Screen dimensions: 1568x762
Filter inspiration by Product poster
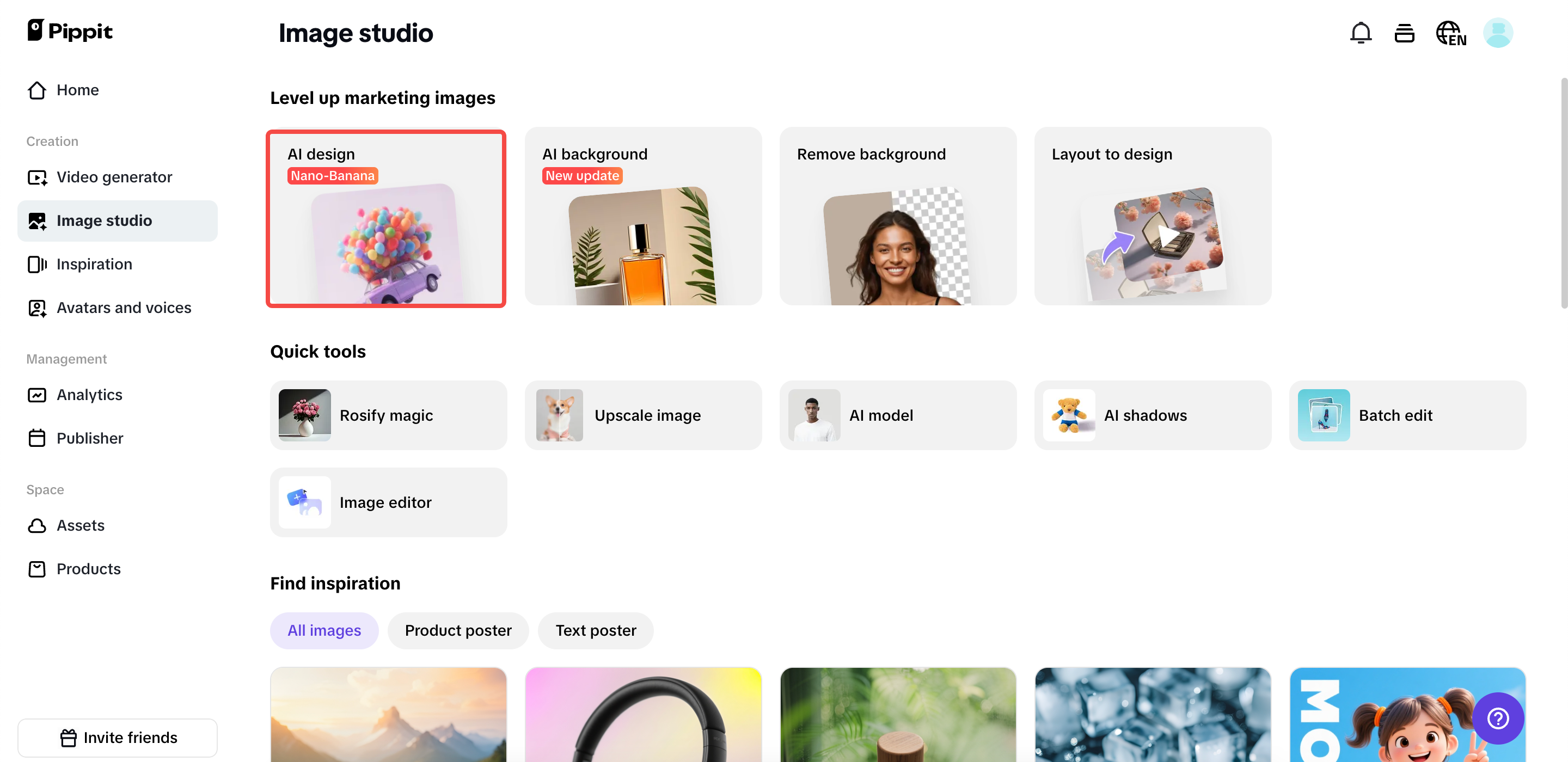[x=458, y=630]
